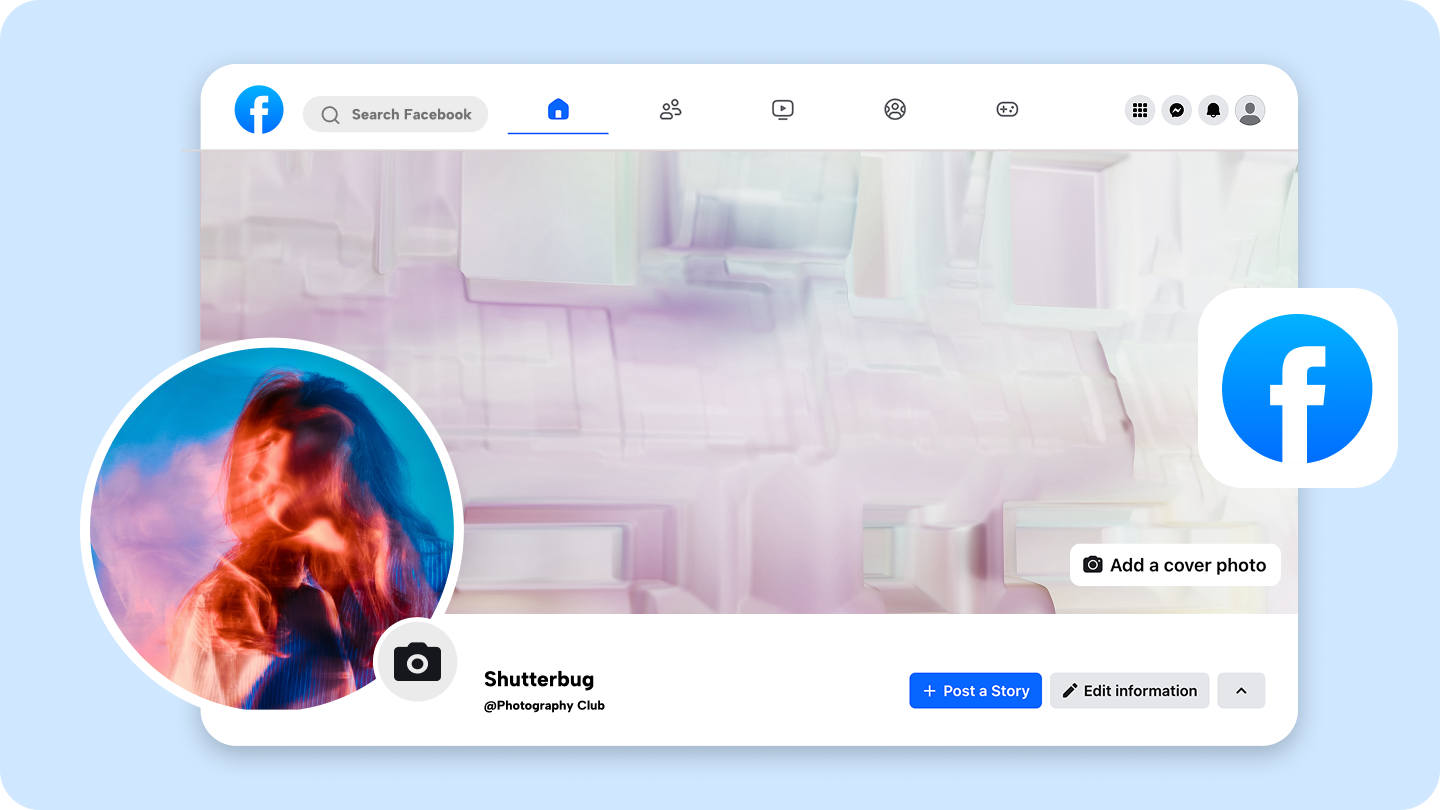Open the notifications bell
Viewport: 1440px width, 810px height.
click(1213, 110)
